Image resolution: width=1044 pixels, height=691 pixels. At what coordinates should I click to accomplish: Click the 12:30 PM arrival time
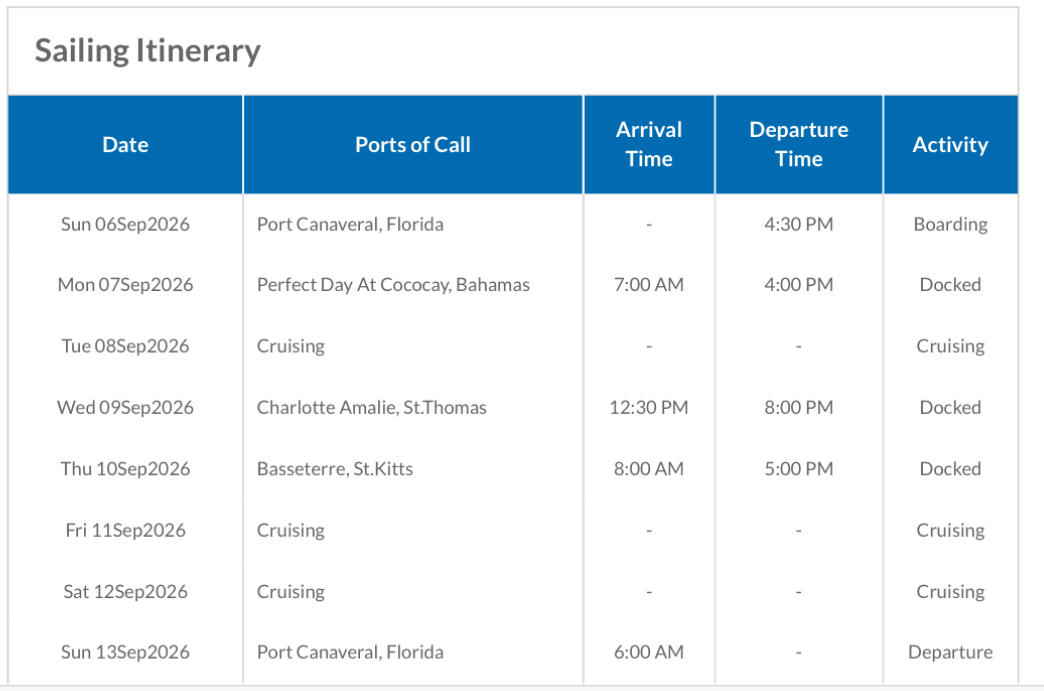click(x=649, y=407)
